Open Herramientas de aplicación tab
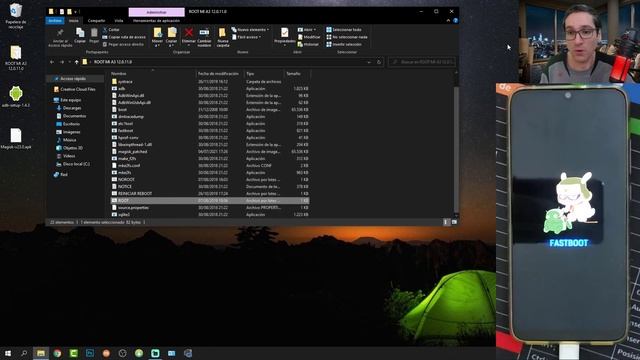Screen dimensions: 640x360 [156, 20]
